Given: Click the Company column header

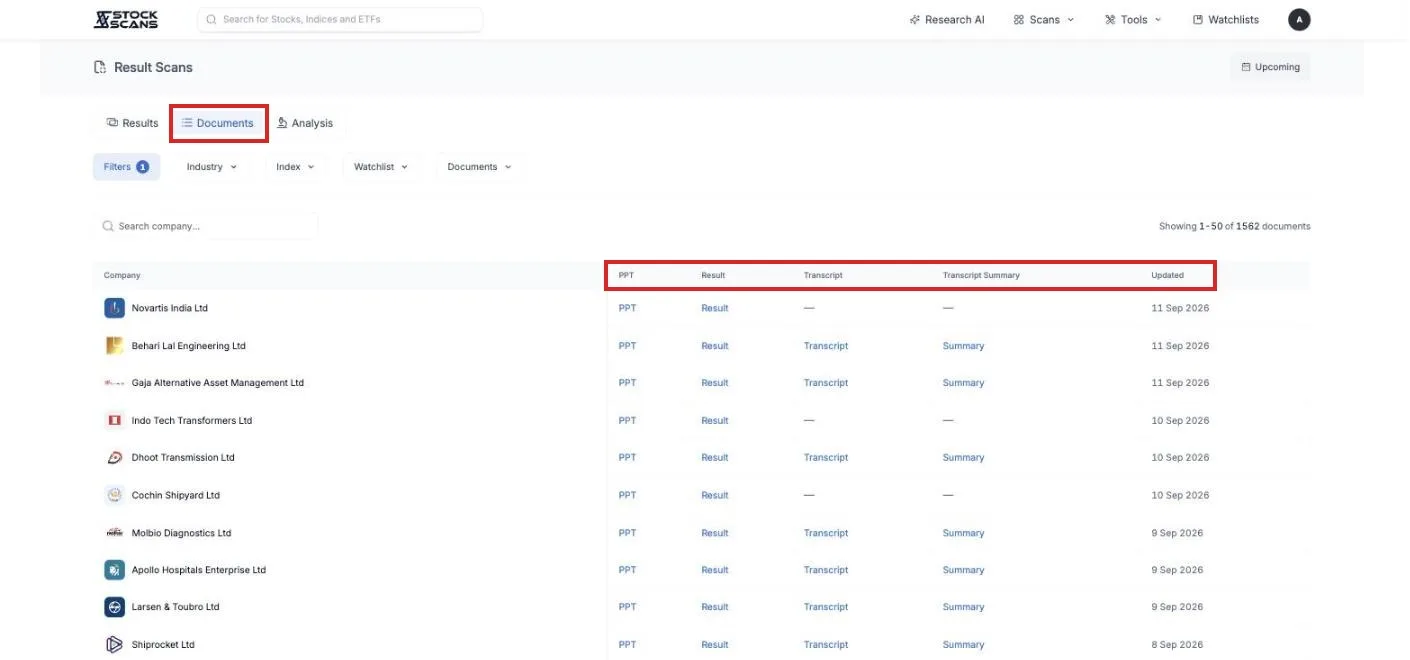Looking at the screenshot, I should [122, 275].
